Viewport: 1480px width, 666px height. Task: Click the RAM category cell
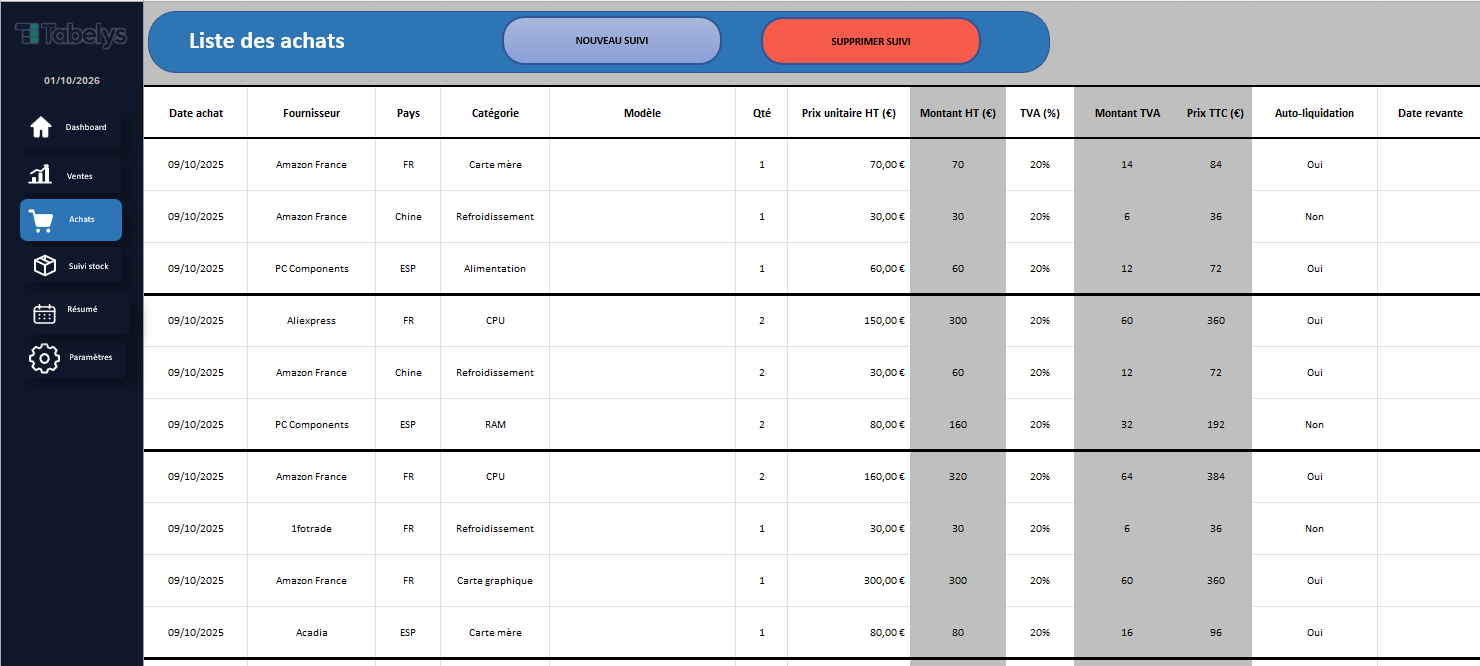point(495,425)
